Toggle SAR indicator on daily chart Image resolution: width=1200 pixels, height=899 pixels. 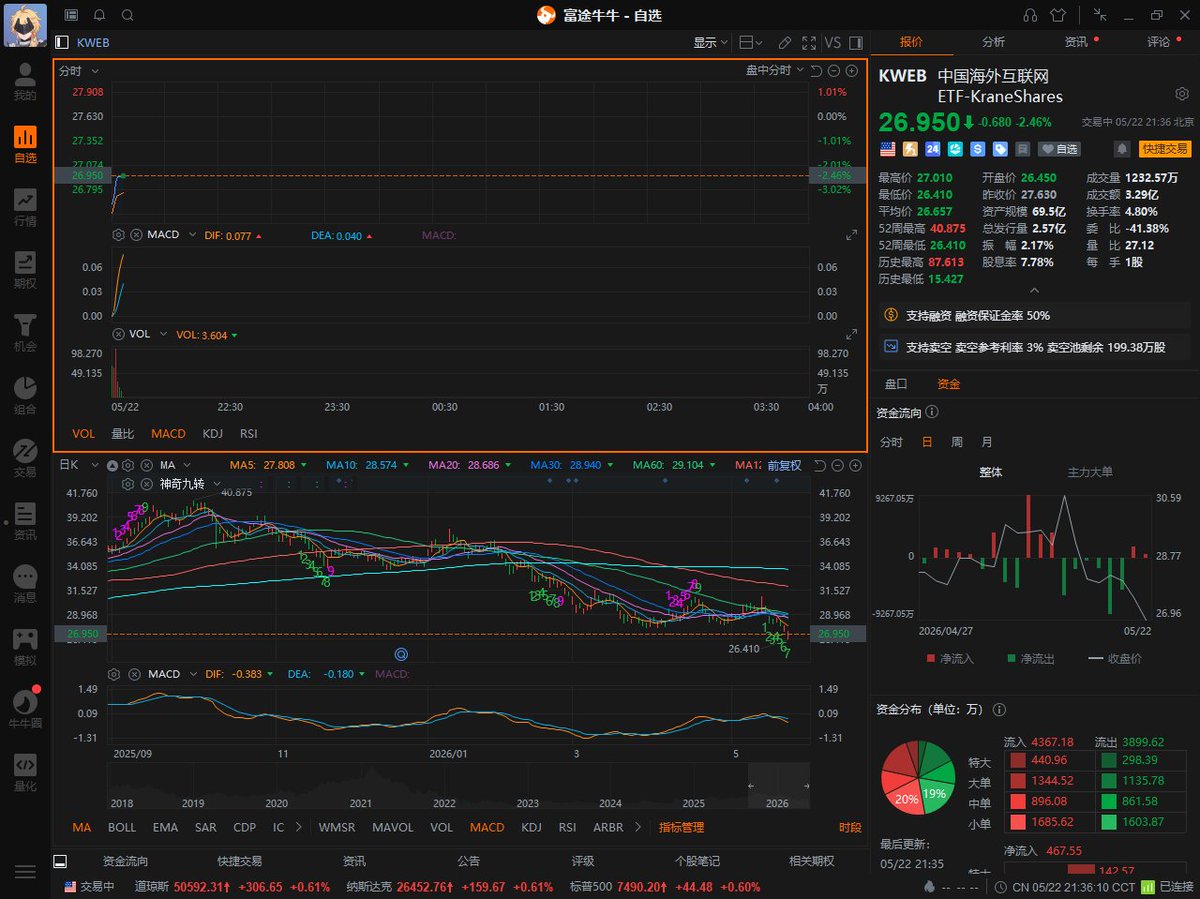click(206, 827)
